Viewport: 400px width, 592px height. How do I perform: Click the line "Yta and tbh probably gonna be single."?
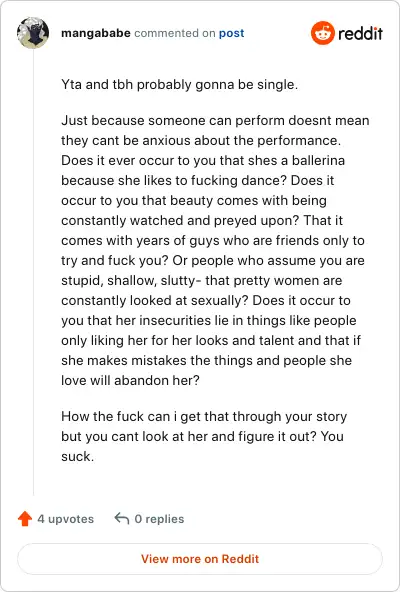179,85
